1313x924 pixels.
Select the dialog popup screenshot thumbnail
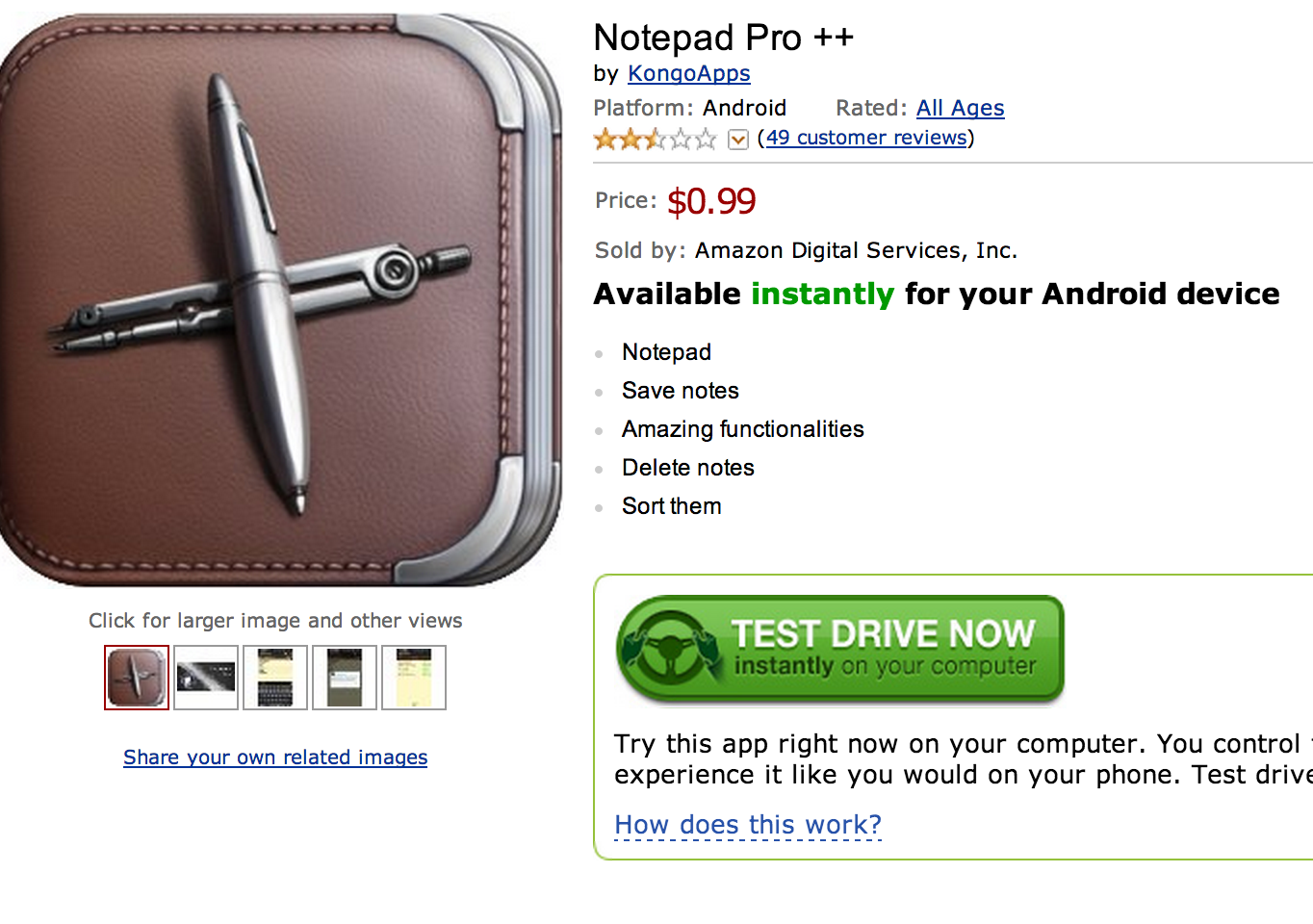[x=345, y=678]
